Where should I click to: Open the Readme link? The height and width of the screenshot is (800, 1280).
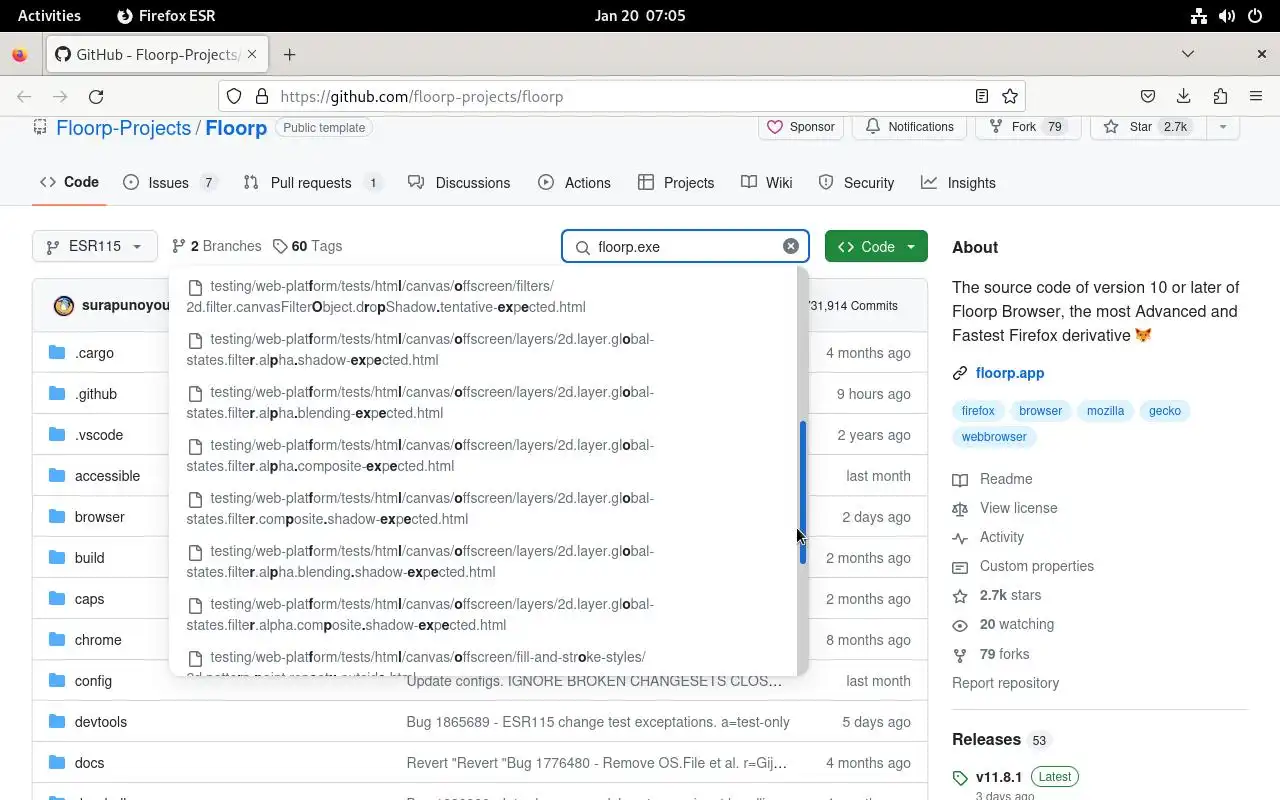coord(1006,479)
